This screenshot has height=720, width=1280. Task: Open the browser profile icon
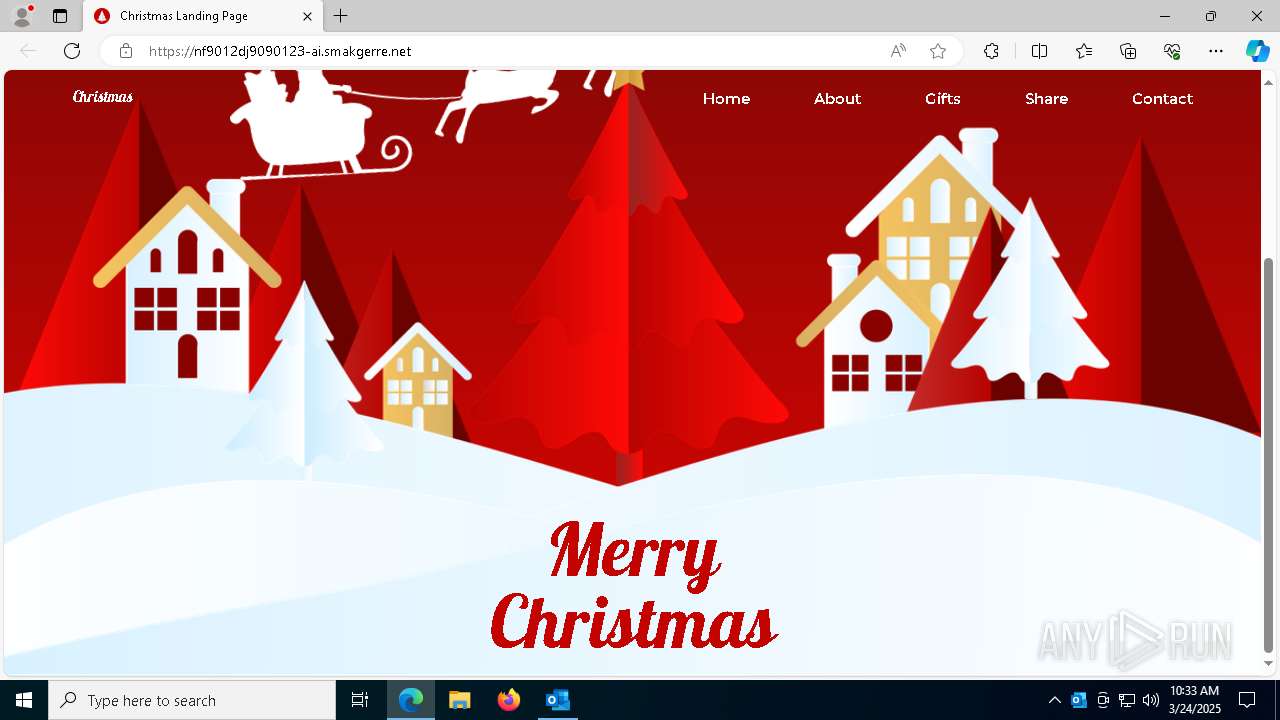point(22,16)
